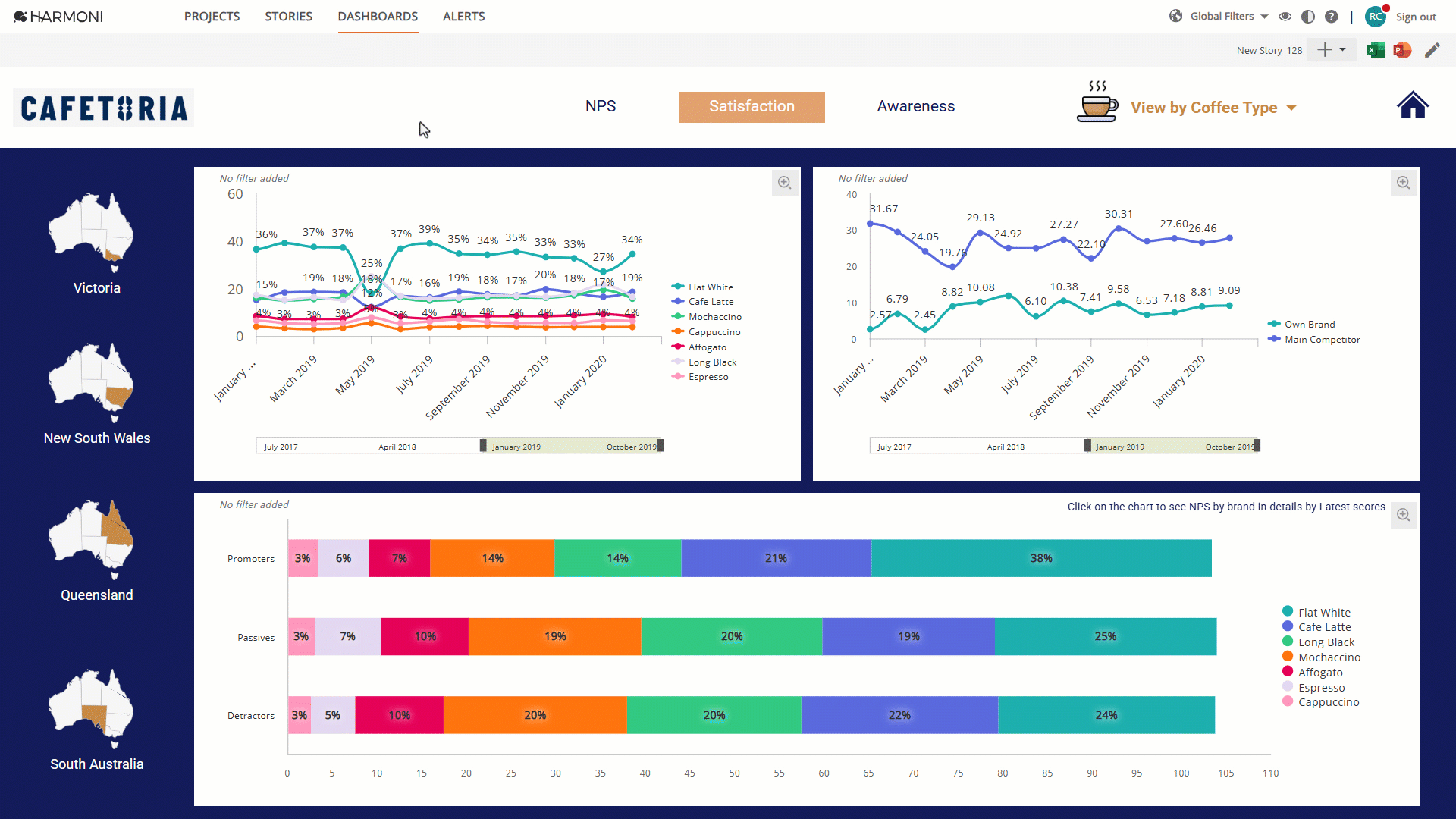The image size is (1456, 819).
Task: Toggle Main Competitor legend entry
Action: coord(1314,339)
